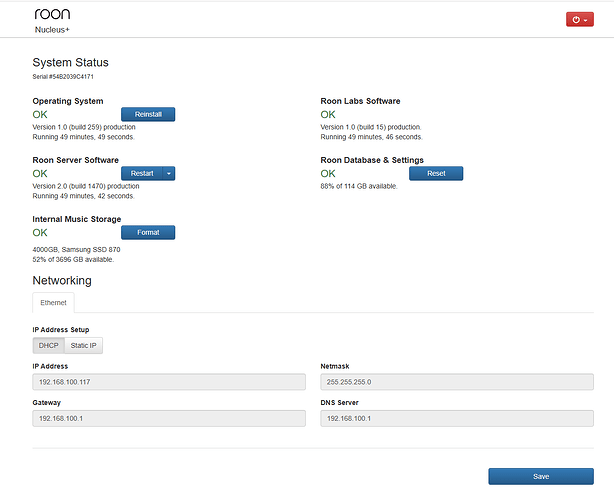614x500 pixels.
Task: Choose DHCP for IP address setup
Action: point(49,345)
